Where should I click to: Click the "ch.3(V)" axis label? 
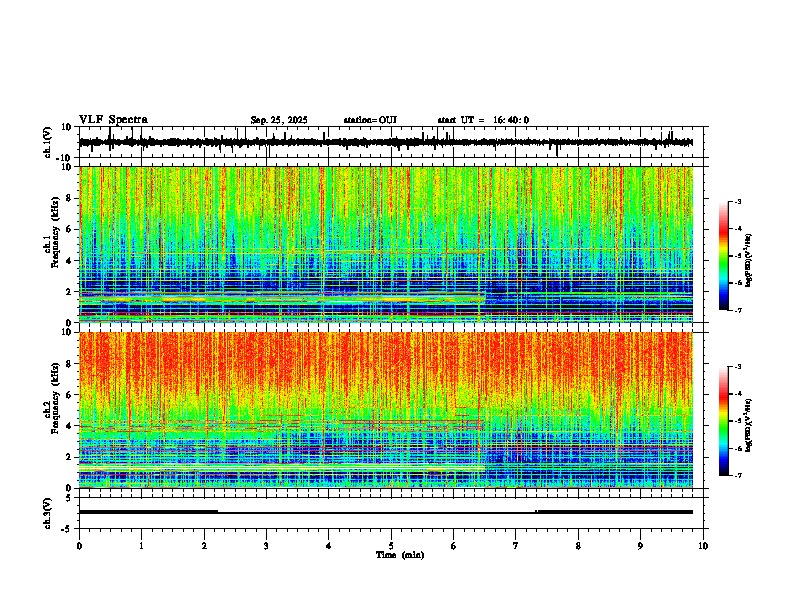[48, 513]
